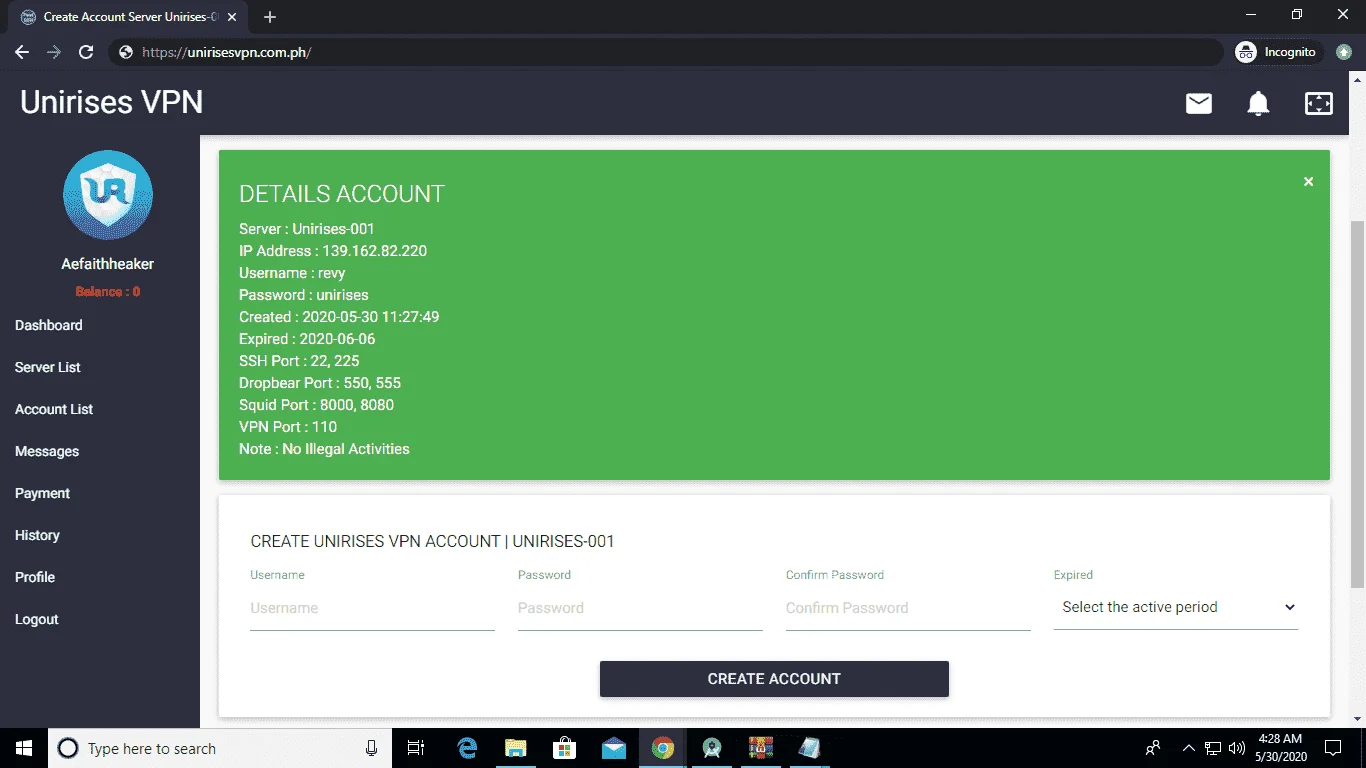
Task: Focus the Password input field
Action: (640, 608)
